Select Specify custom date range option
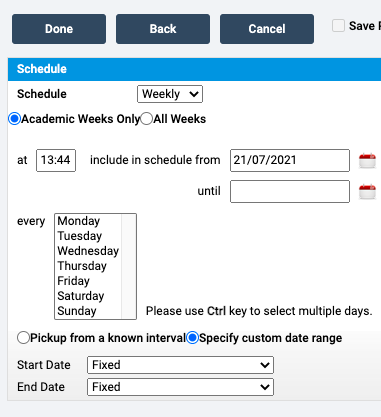The height and width of the screenshot is (417, 381). pos(192,338)
